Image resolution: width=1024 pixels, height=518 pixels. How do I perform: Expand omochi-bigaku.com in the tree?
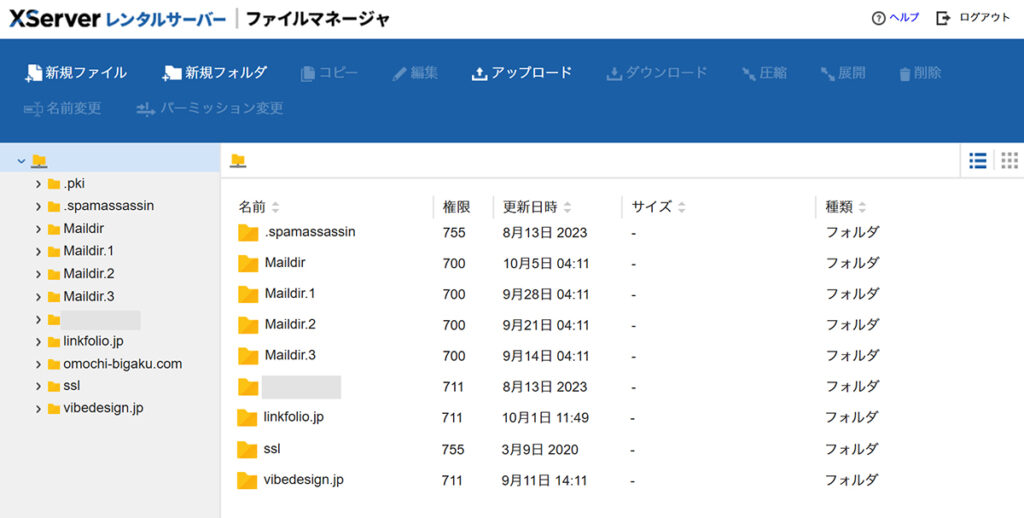coord(38,364)
